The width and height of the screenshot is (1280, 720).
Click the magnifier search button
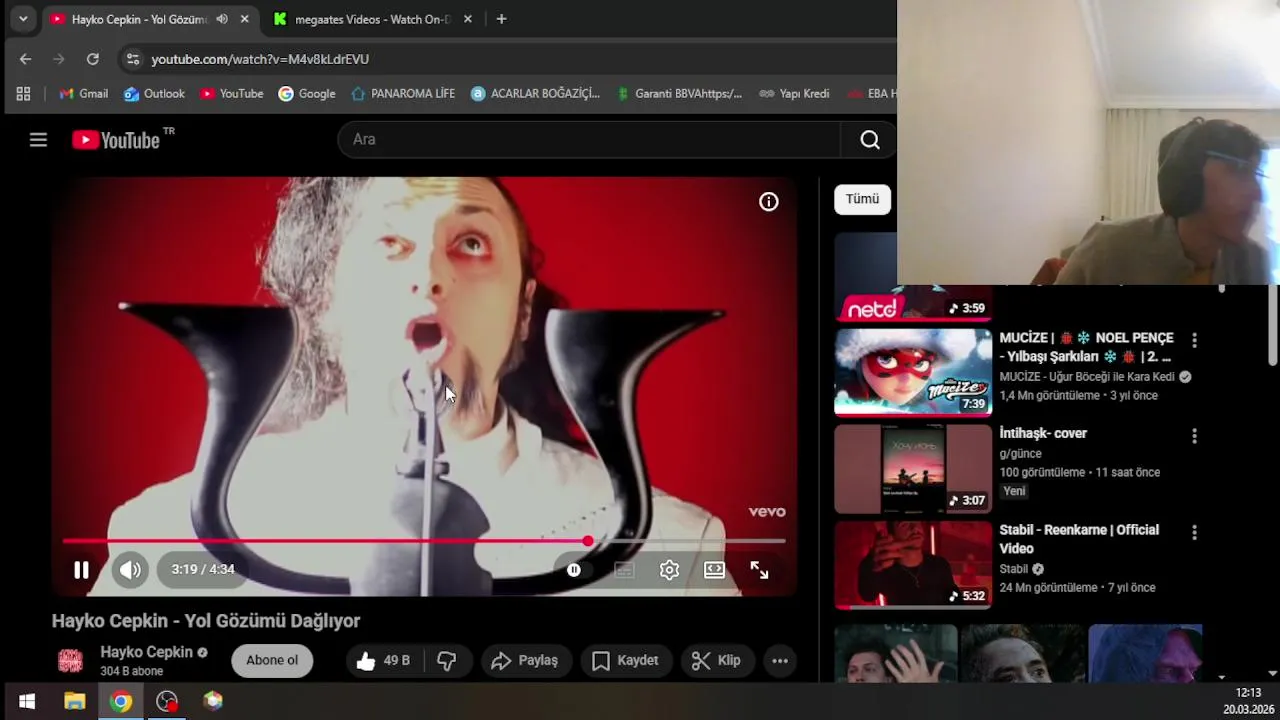[870, 140]
